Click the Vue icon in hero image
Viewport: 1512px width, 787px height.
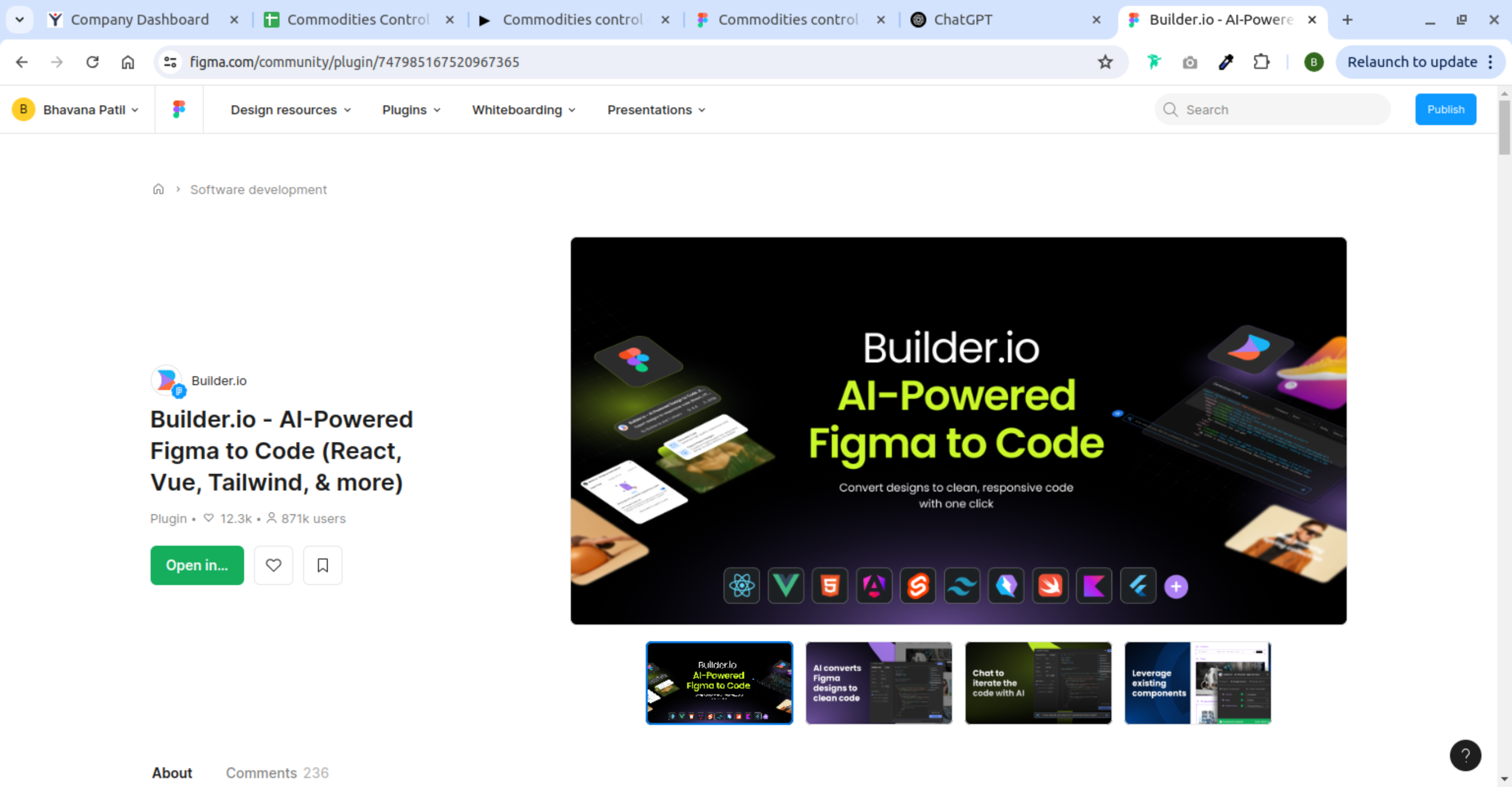[786, 585]
